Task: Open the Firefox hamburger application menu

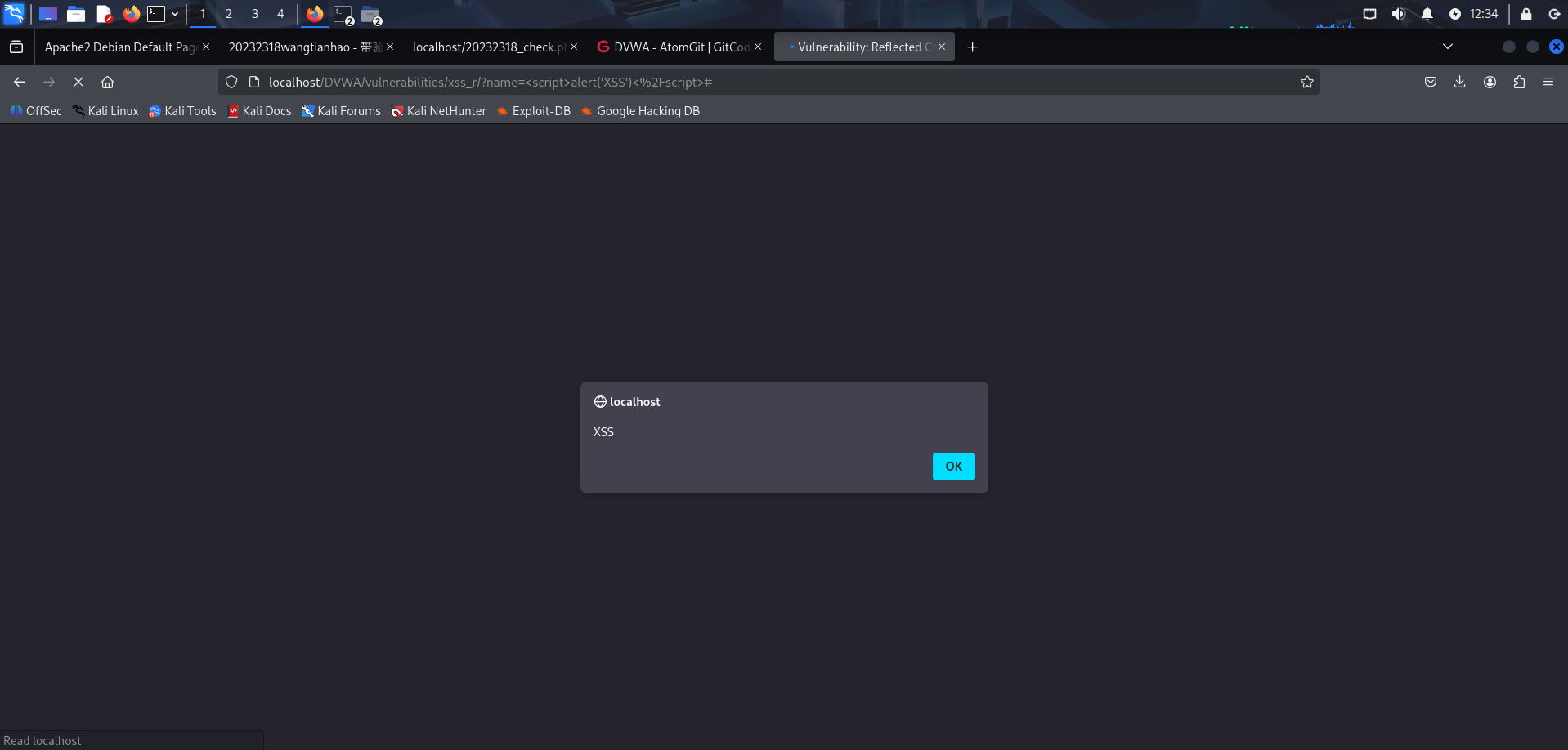Action: click(1548, 82)
